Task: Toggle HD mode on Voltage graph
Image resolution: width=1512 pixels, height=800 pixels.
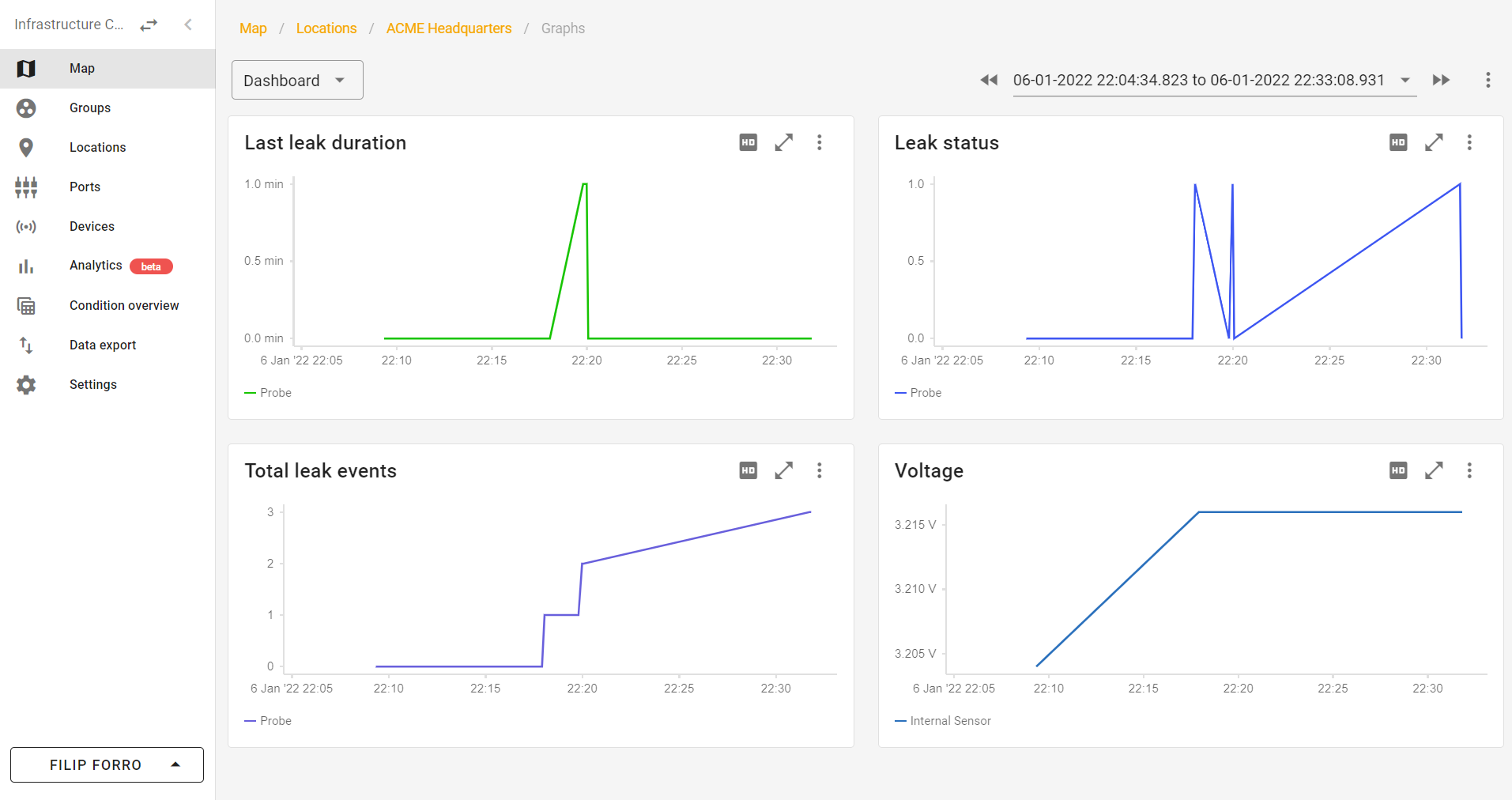Action: (1397, 470)
